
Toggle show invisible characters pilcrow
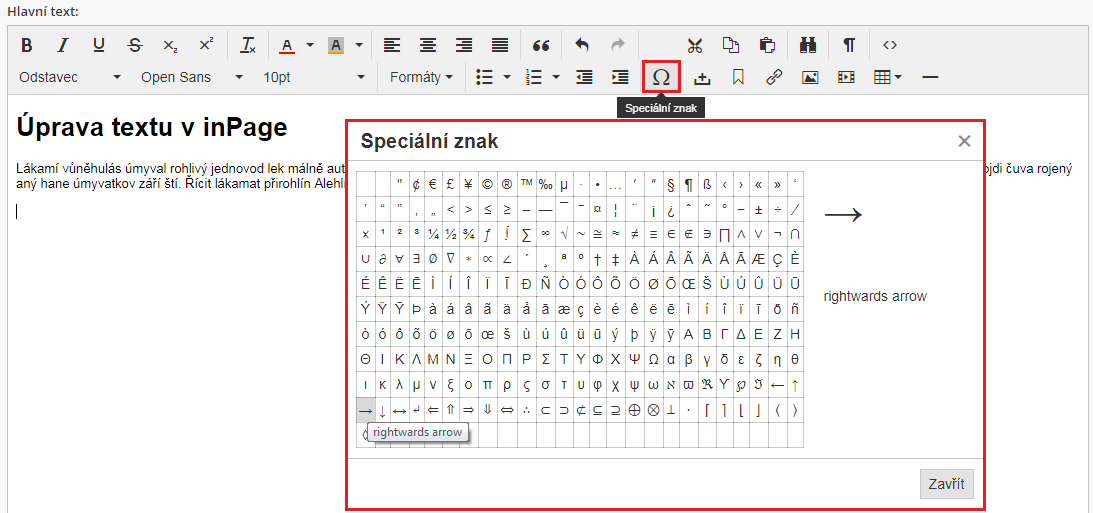pos(849,45)
